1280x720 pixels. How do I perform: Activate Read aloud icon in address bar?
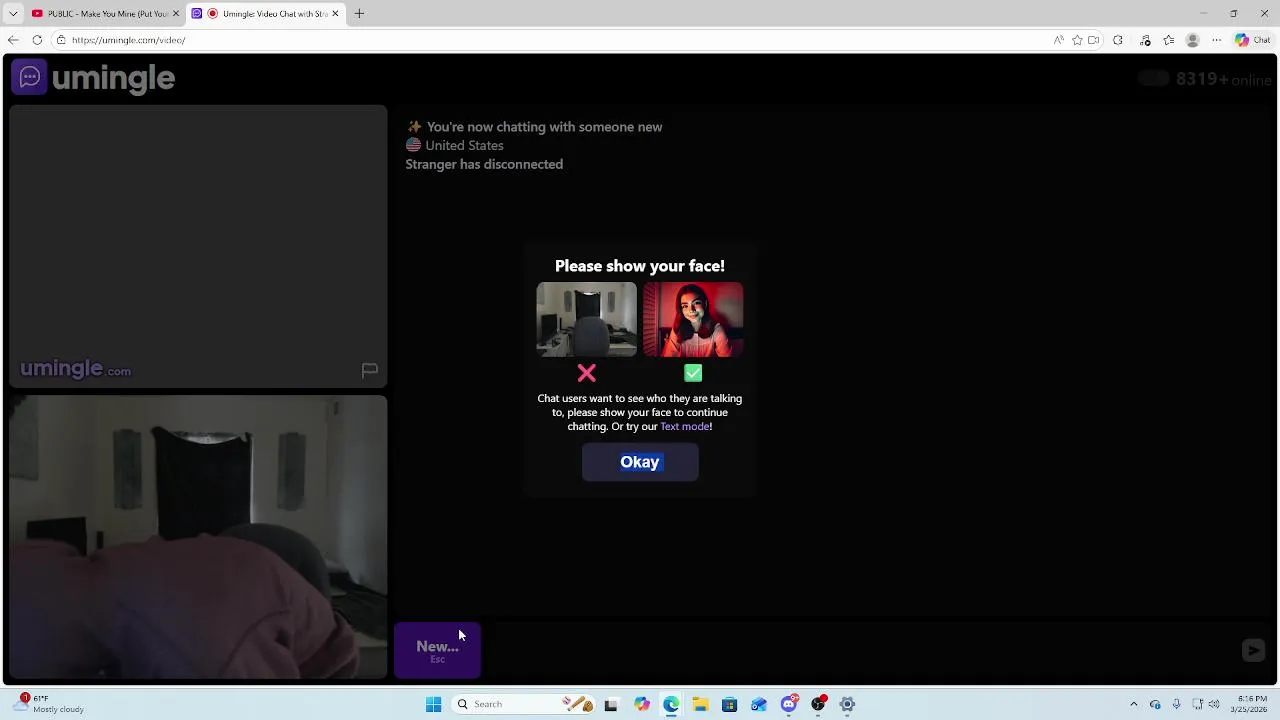1058,40
